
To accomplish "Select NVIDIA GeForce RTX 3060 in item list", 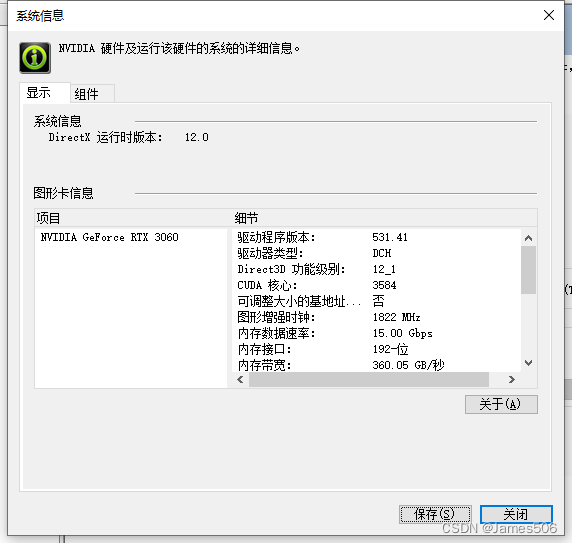I will [109, 237].
